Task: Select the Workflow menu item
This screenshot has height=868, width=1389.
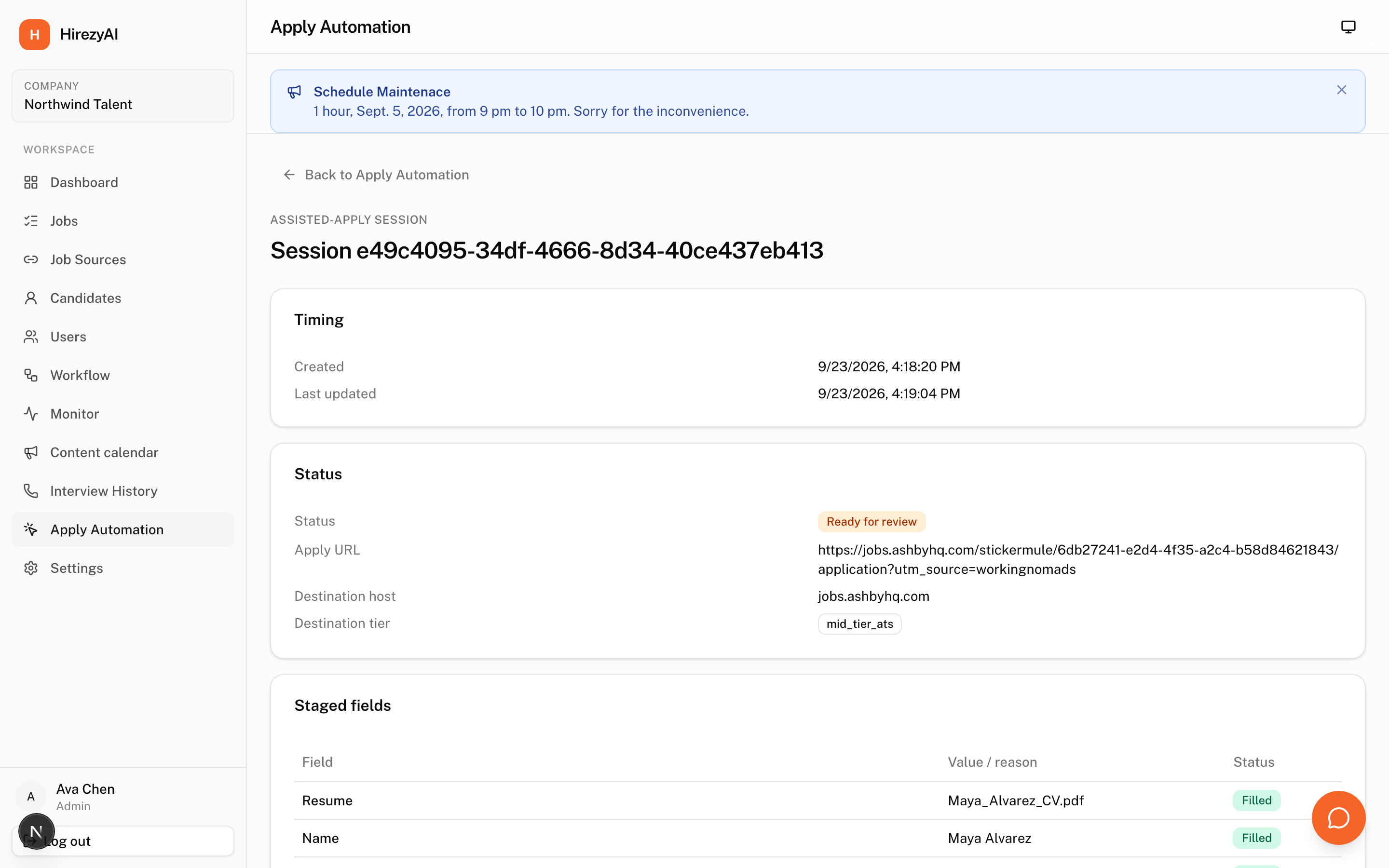Action: point(123,375)
